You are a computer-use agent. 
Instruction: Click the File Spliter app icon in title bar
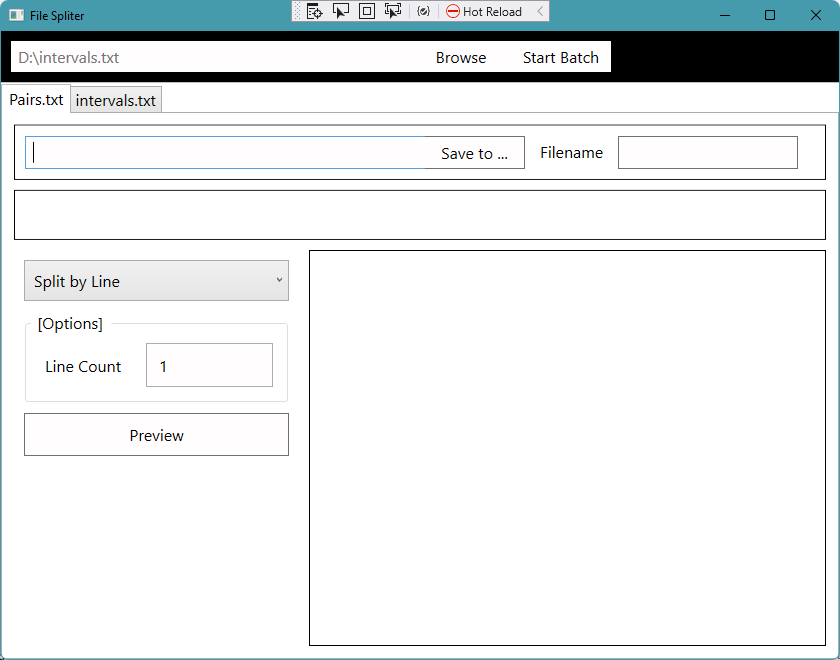[x=16, y=16]
